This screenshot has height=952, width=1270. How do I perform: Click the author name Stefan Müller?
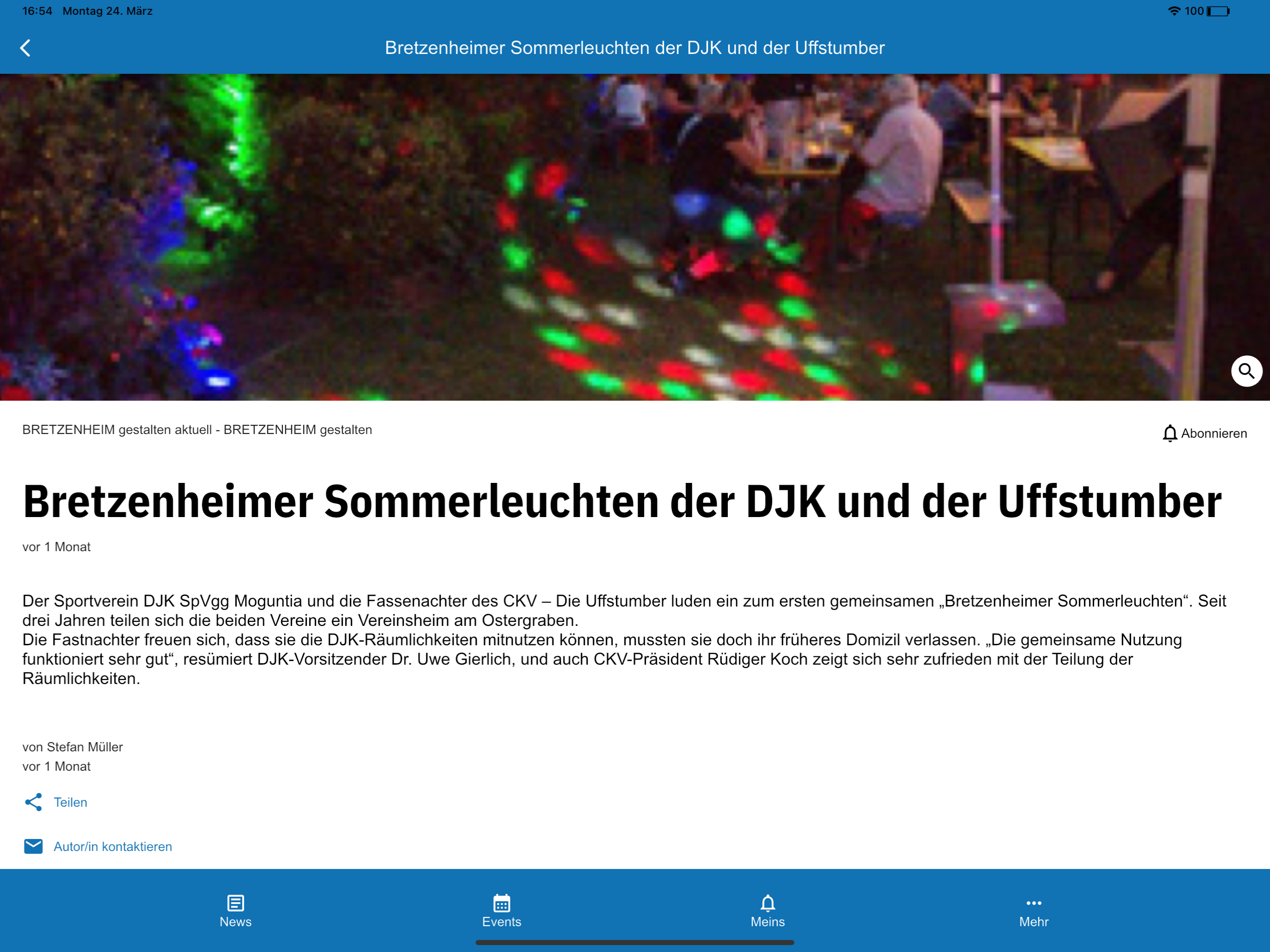84,747
